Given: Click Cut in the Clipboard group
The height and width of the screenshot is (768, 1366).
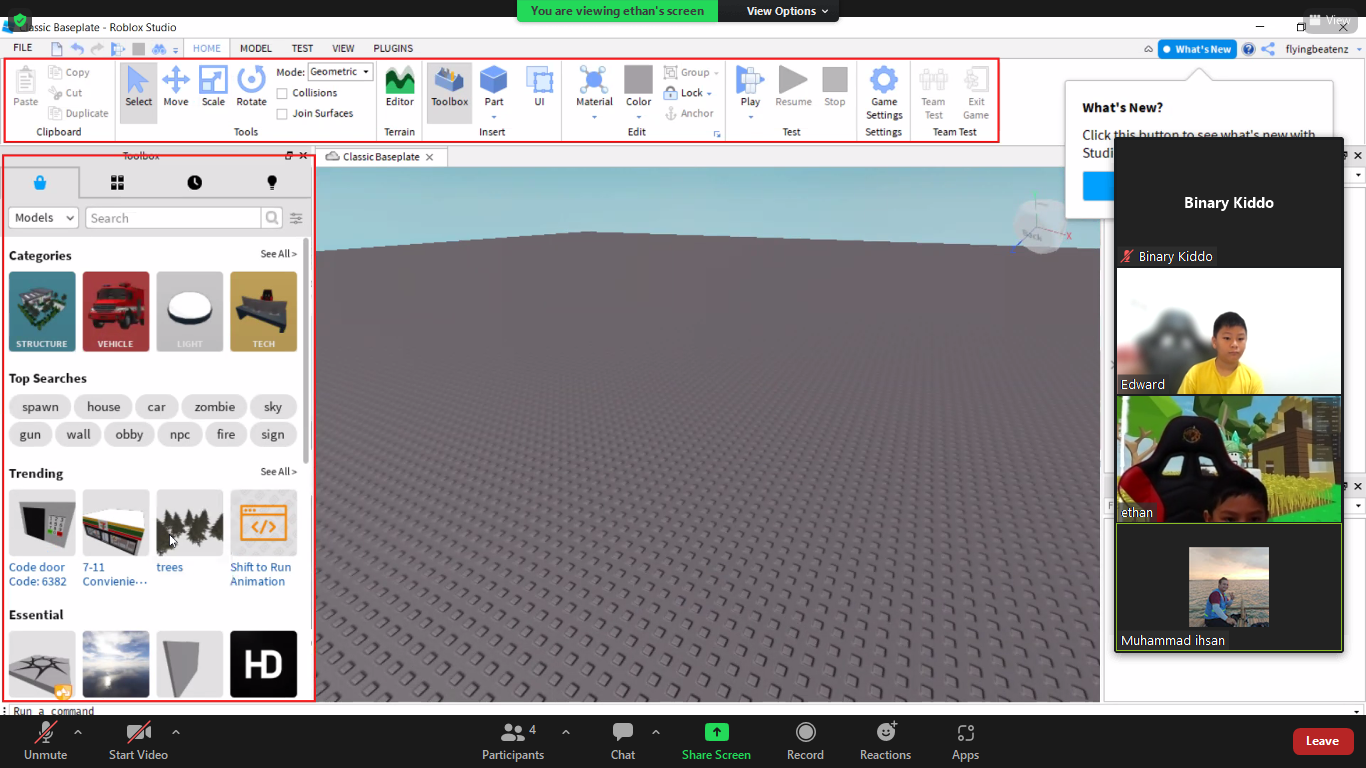Looking at the screenshot, I should tap(66, 93).
